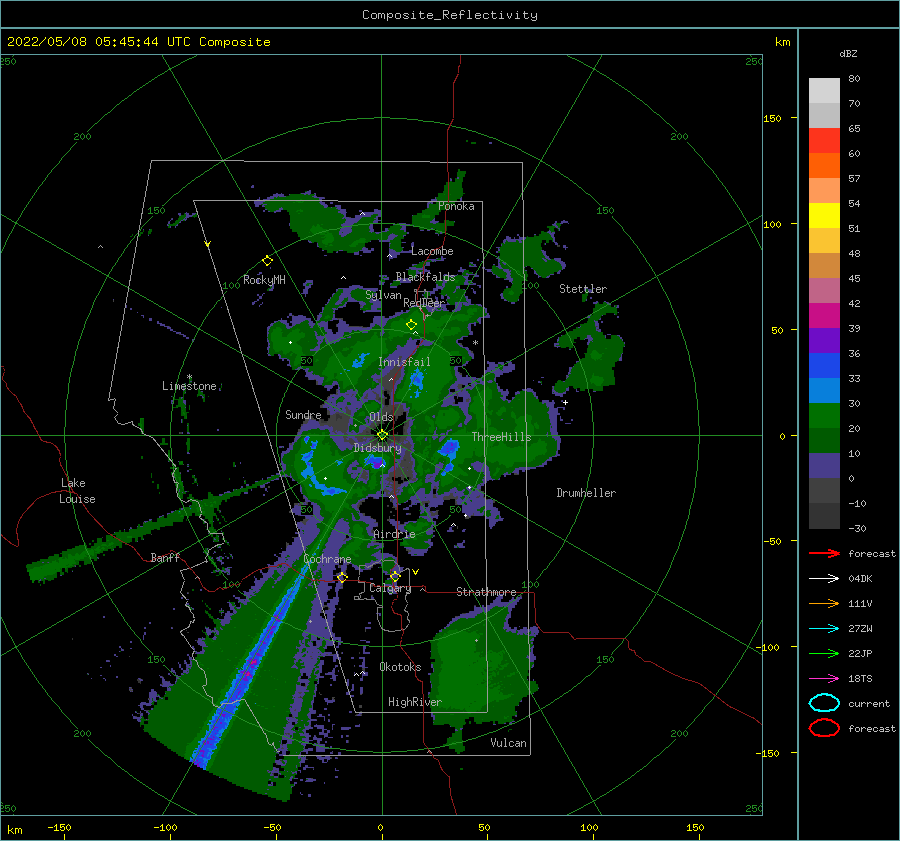Select the purple 39 dBZ color swatch
This screenshot has width=900, height=841.
[824, 340]
